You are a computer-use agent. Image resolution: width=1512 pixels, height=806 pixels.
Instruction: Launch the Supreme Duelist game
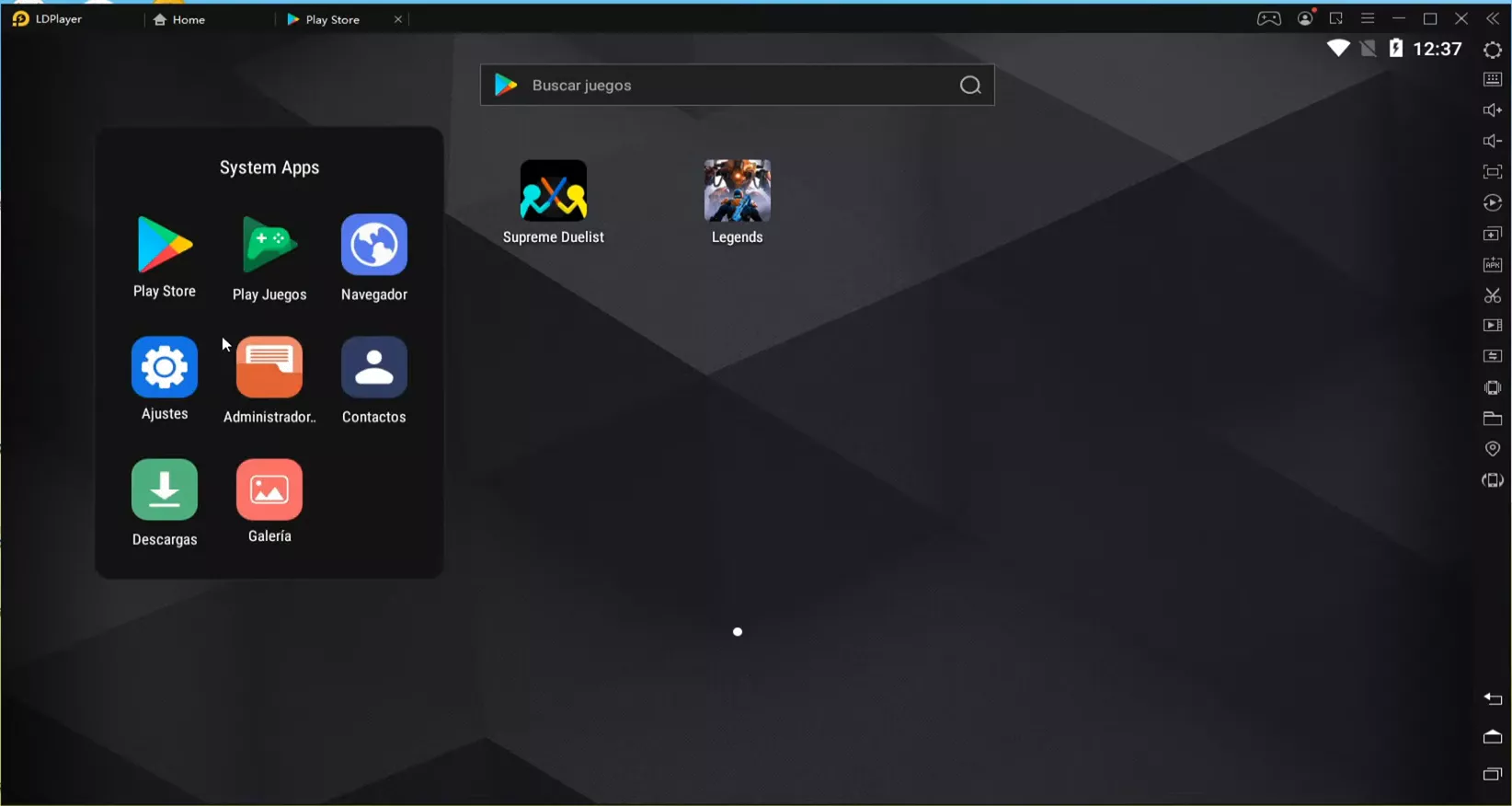tap(554, 191)
